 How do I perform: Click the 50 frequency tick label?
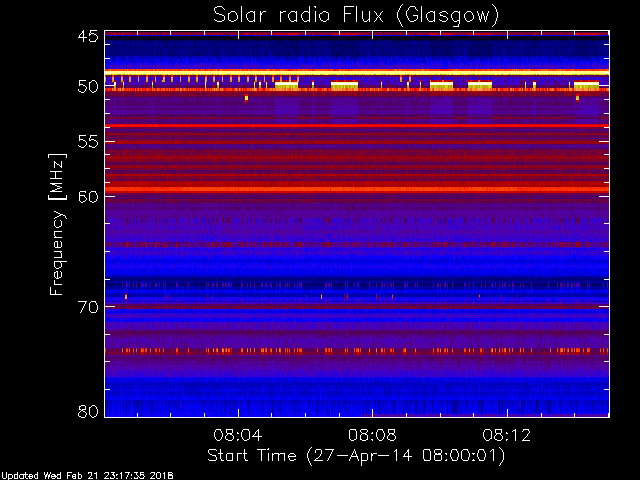pos(88,87)
